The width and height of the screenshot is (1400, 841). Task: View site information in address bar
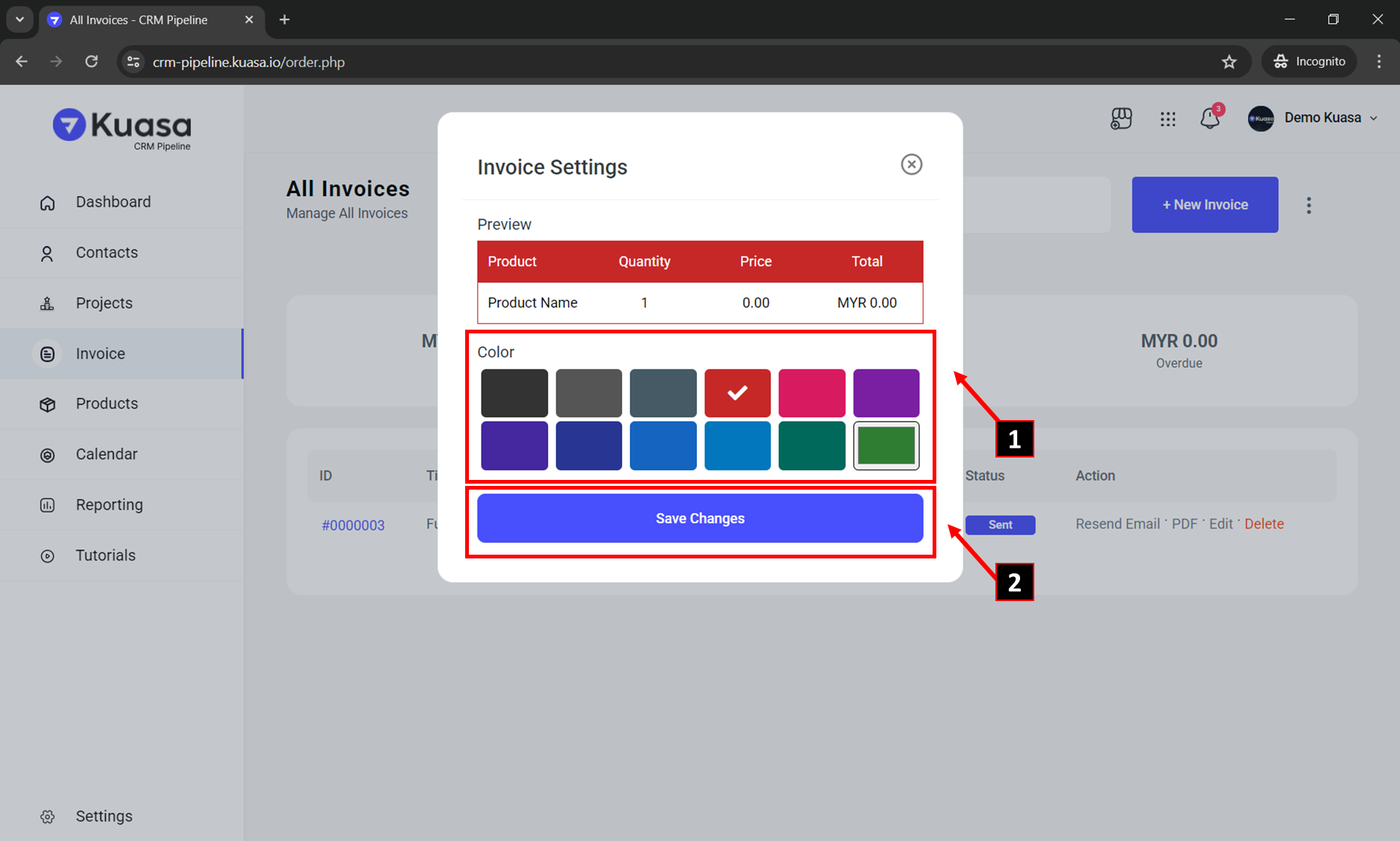pyautogui.click(x=133, y=62)
